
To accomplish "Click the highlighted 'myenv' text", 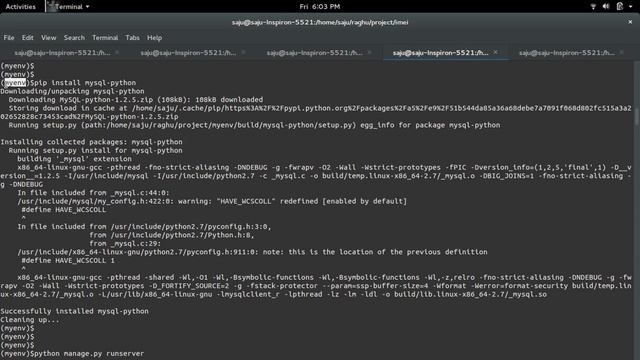I will pyautogui.click(x=15, y=83).
